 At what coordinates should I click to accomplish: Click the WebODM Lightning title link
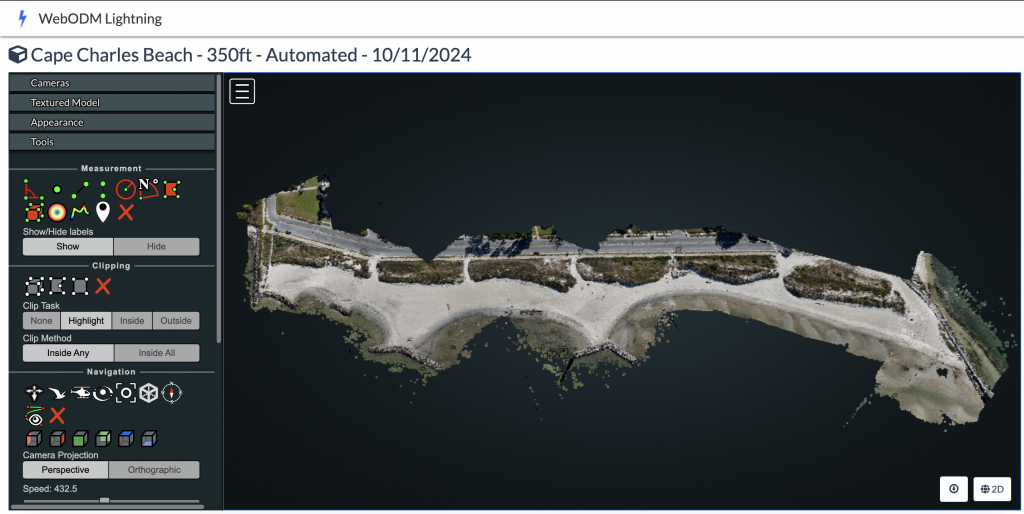(x=99, y=19)
